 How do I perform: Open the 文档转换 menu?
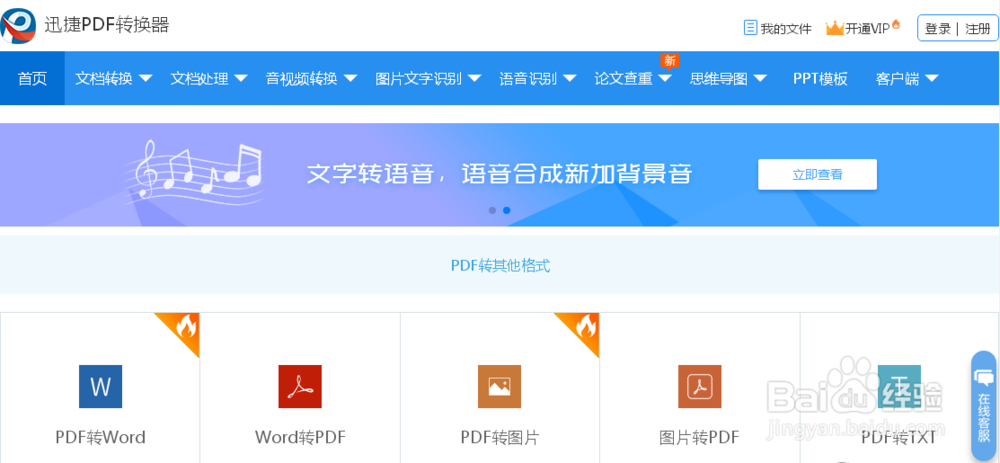[104, 78]
